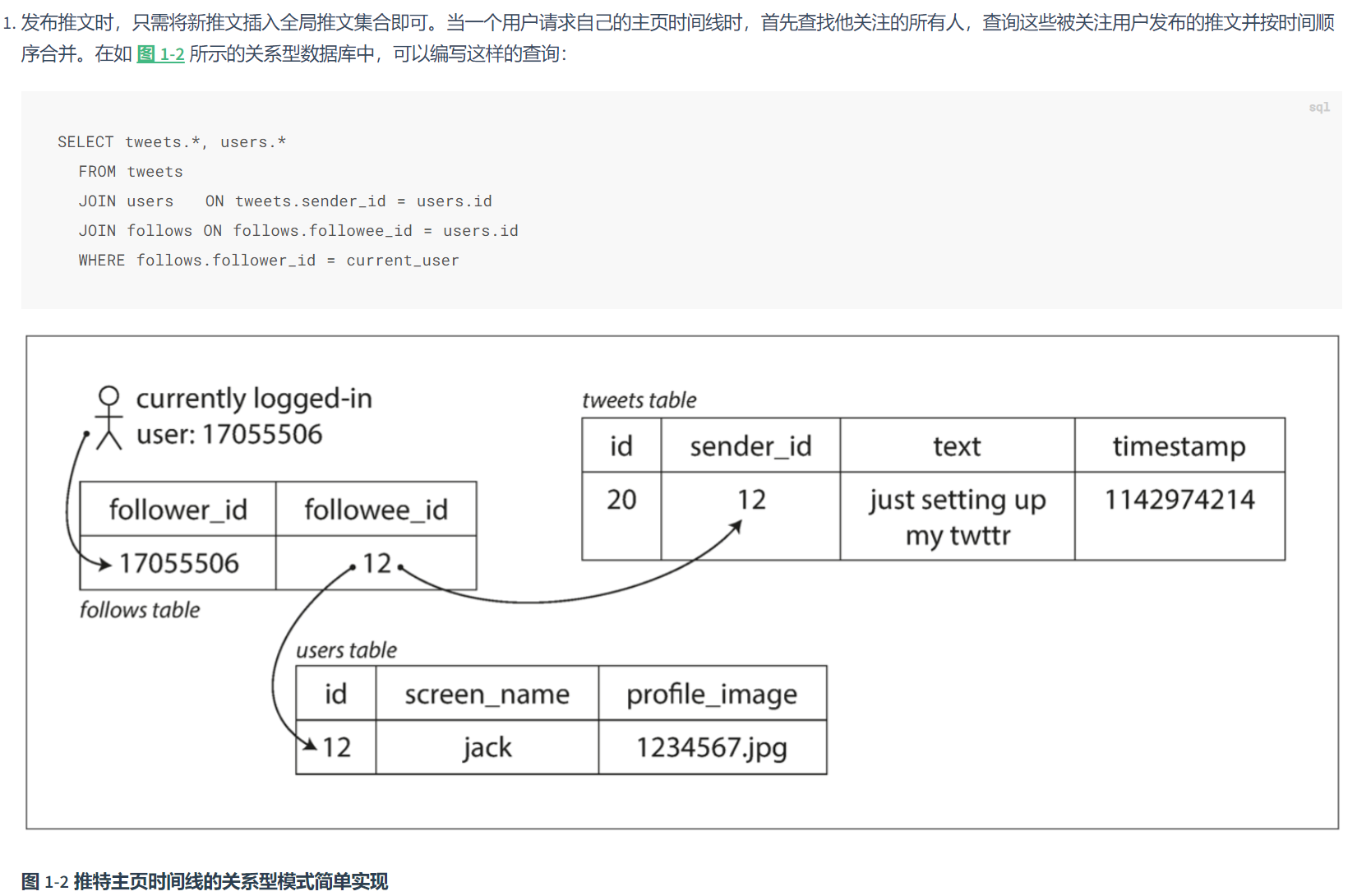Click the timestamp column header
This screenshot has width=1357, height=896.
coord(1179,446)
